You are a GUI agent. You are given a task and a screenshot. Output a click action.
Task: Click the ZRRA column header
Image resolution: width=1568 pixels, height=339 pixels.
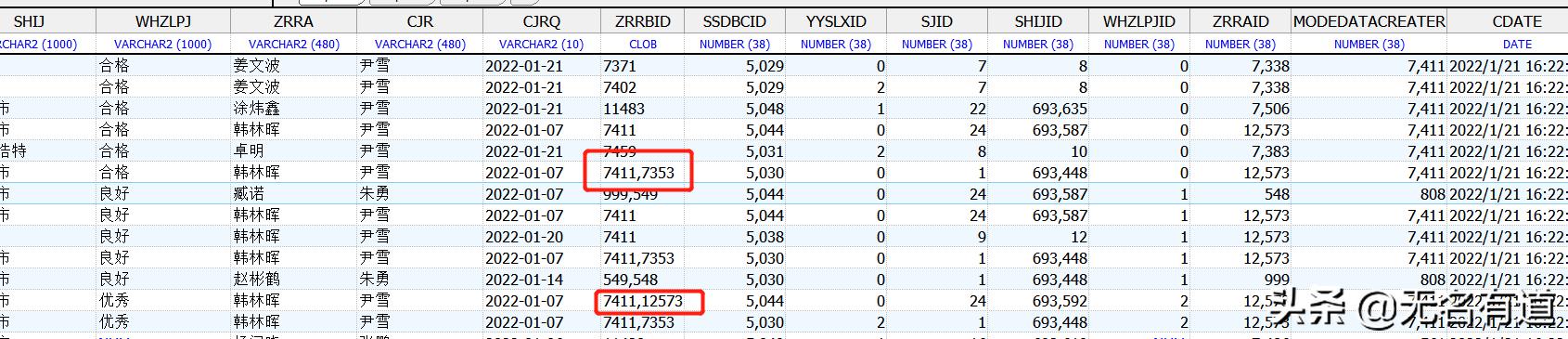pos(294,21)
